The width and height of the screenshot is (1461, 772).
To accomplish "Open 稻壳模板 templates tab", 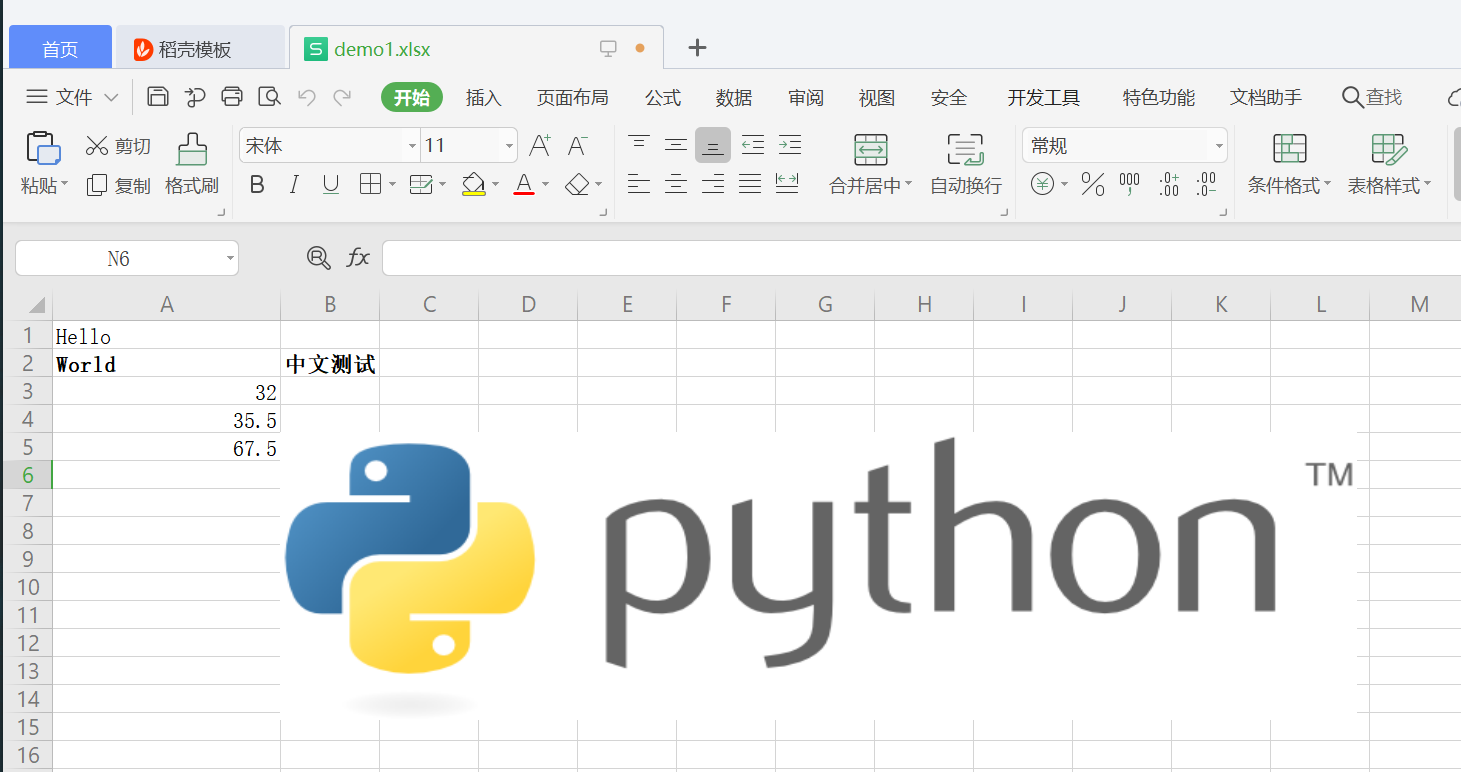I will pyautogui.click(x=200, y=49).
